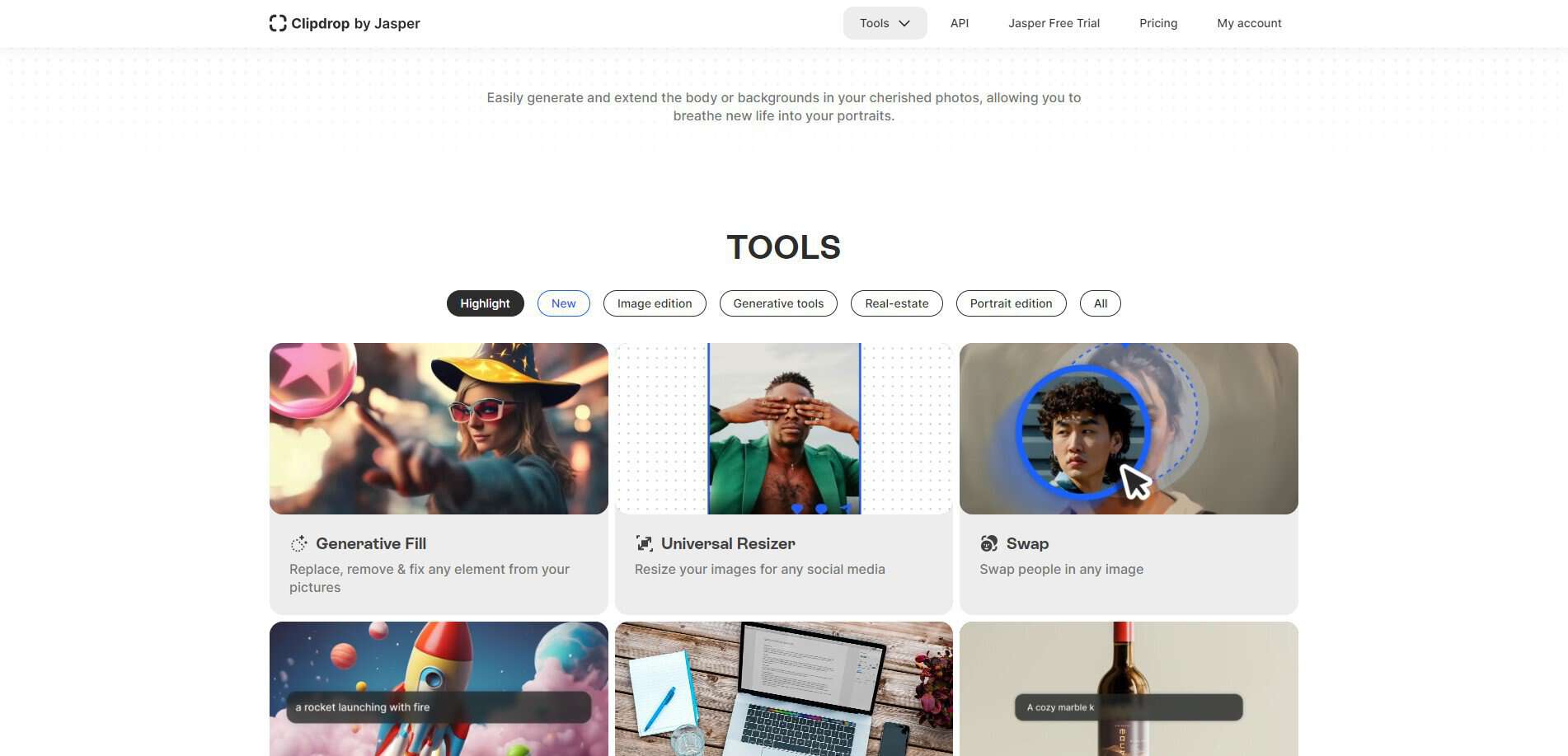This screenshot has height=756, width=1568.
Task: Switch to Portrait edition filter
Action: pos(1011,303)
